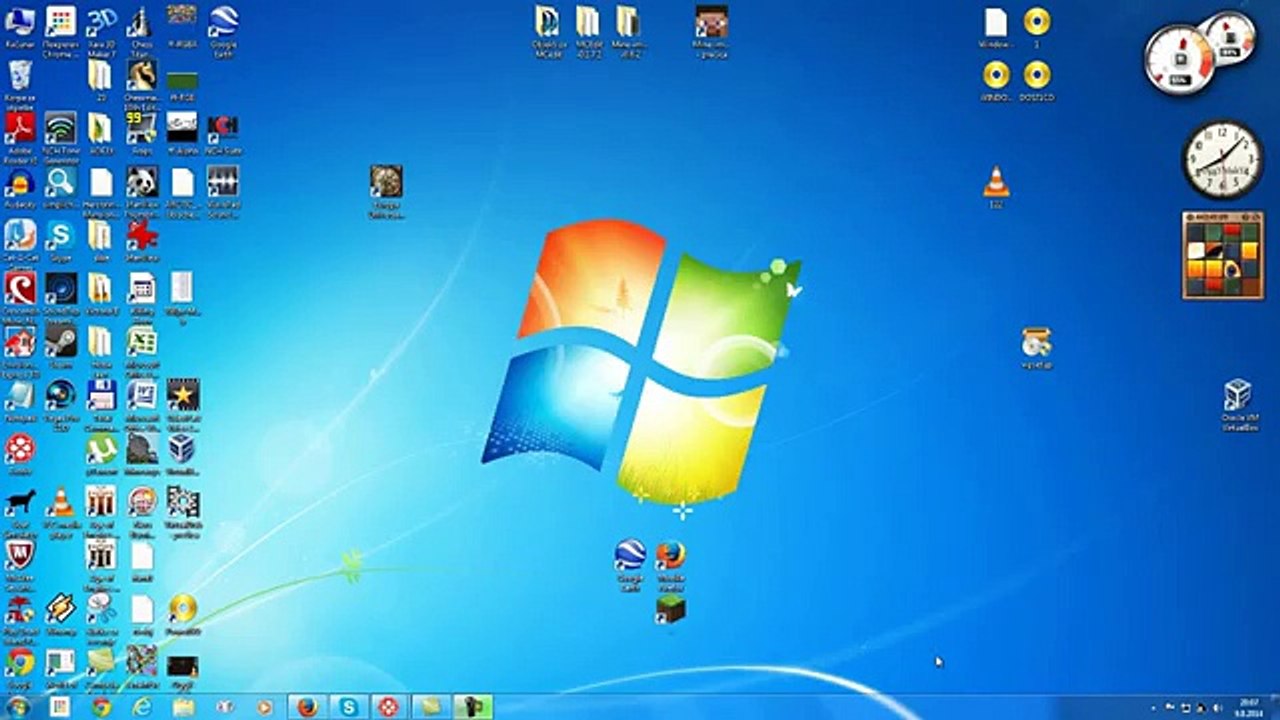This screenshot has width=1280, height=720.
Task: Click the picture puzzle gadget
Action: pyautogui.click(x=1222, y=255)
